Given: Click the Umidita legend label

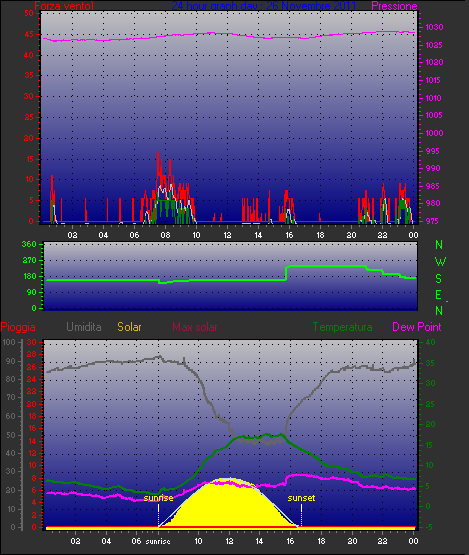Looking at the screenshot, I should (x=84, y=327).
